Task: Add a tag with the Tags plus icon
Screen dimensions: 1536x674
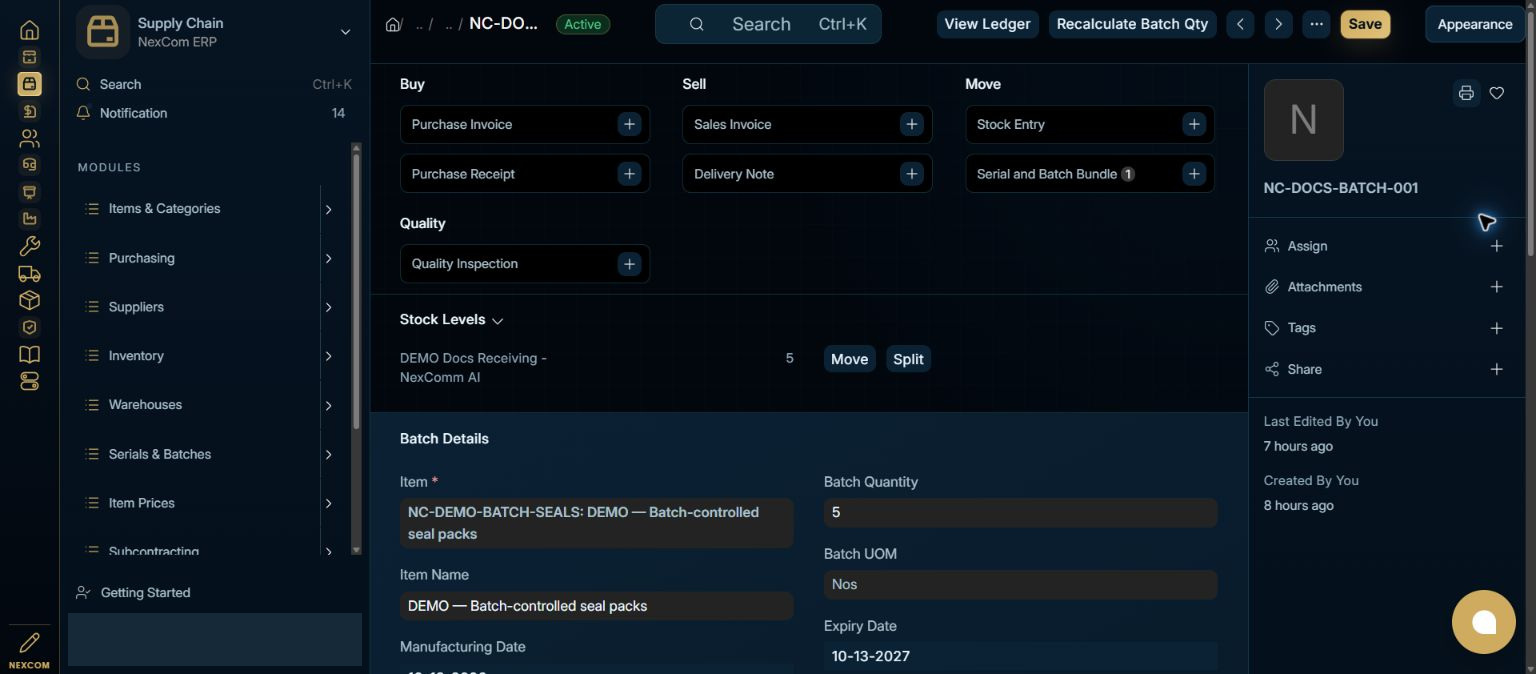Action: coord(1496,328)
